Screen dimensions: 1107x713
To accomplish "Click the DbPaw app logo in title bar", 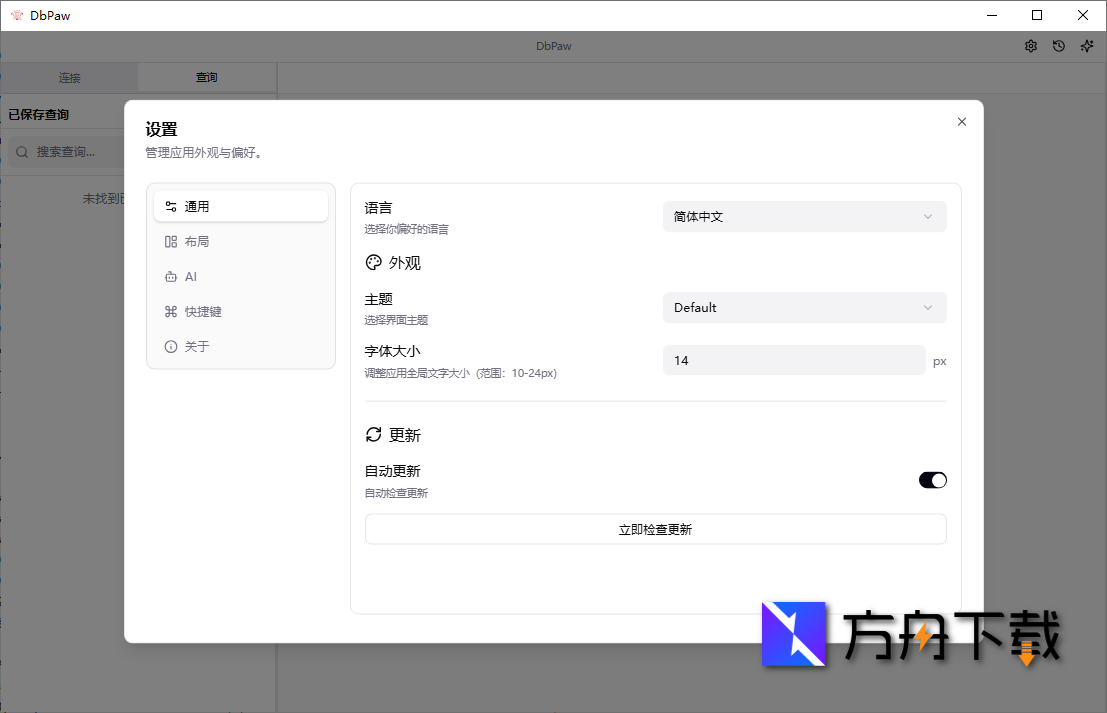I will click(16, 15).
